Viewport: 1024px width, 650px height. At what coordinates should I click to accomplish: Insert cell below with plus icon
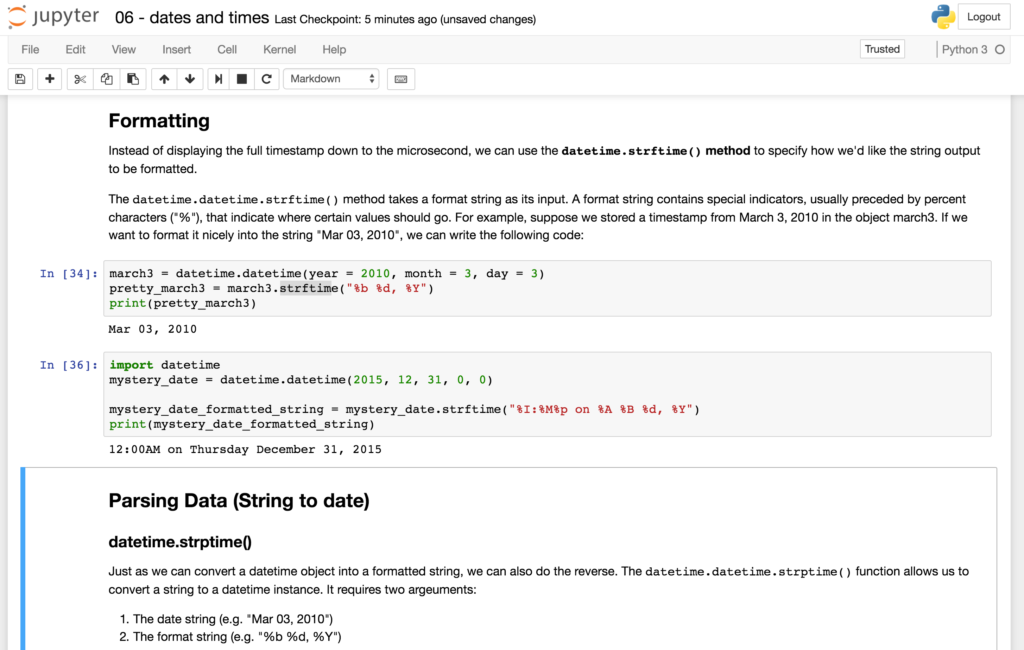[x=50, y=79]
